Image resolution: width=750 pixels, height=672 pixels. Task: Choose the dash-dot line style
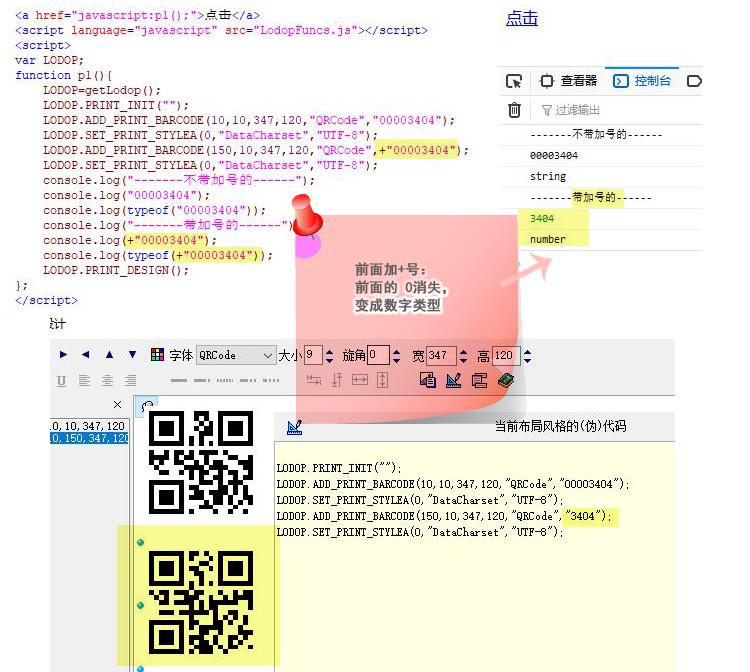point(202,380)
